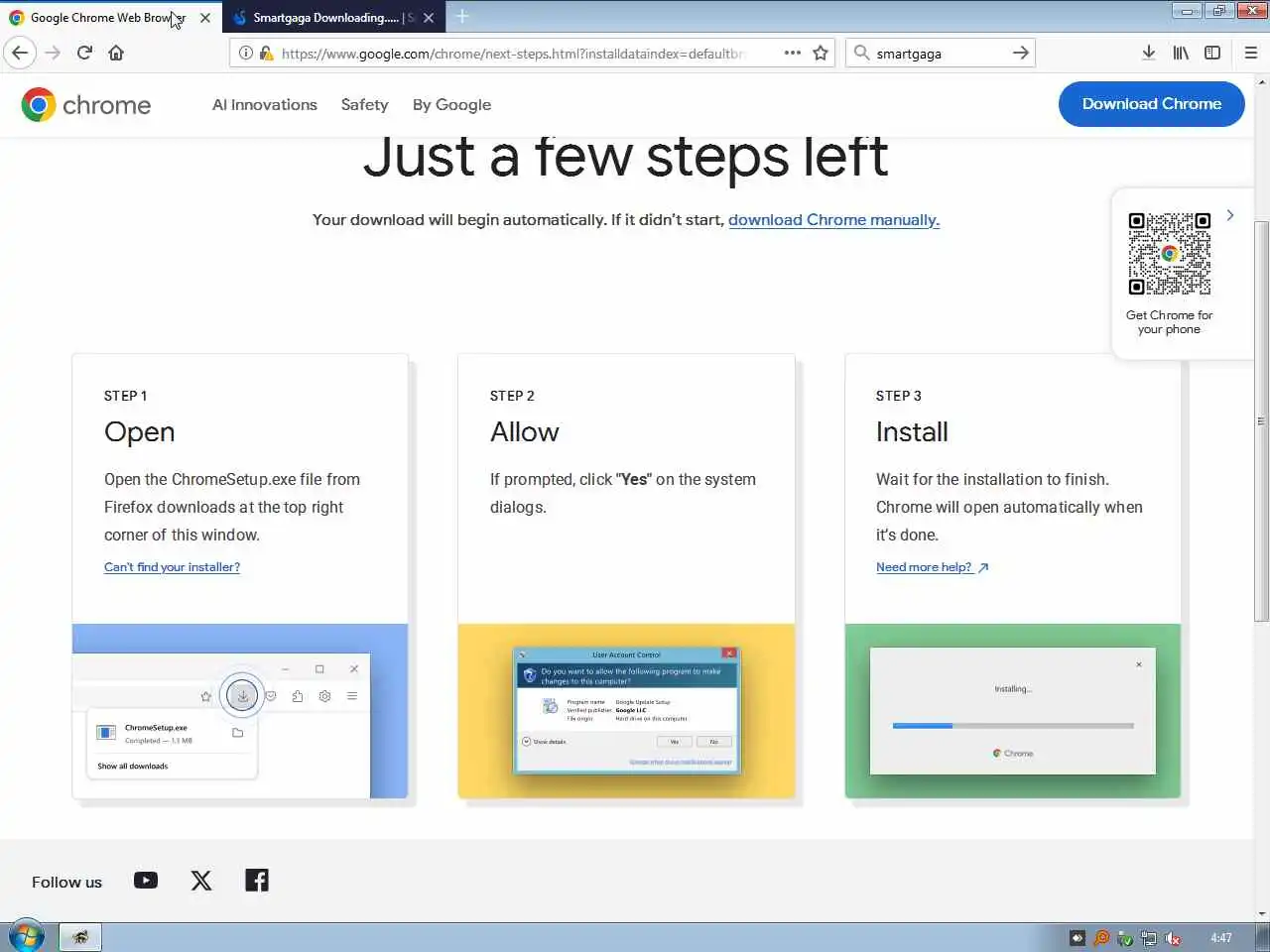Open the Facebook follow icon
The height and width of the screenshot is (952, 1270).
pyautogui.click(x=257, y=881)
